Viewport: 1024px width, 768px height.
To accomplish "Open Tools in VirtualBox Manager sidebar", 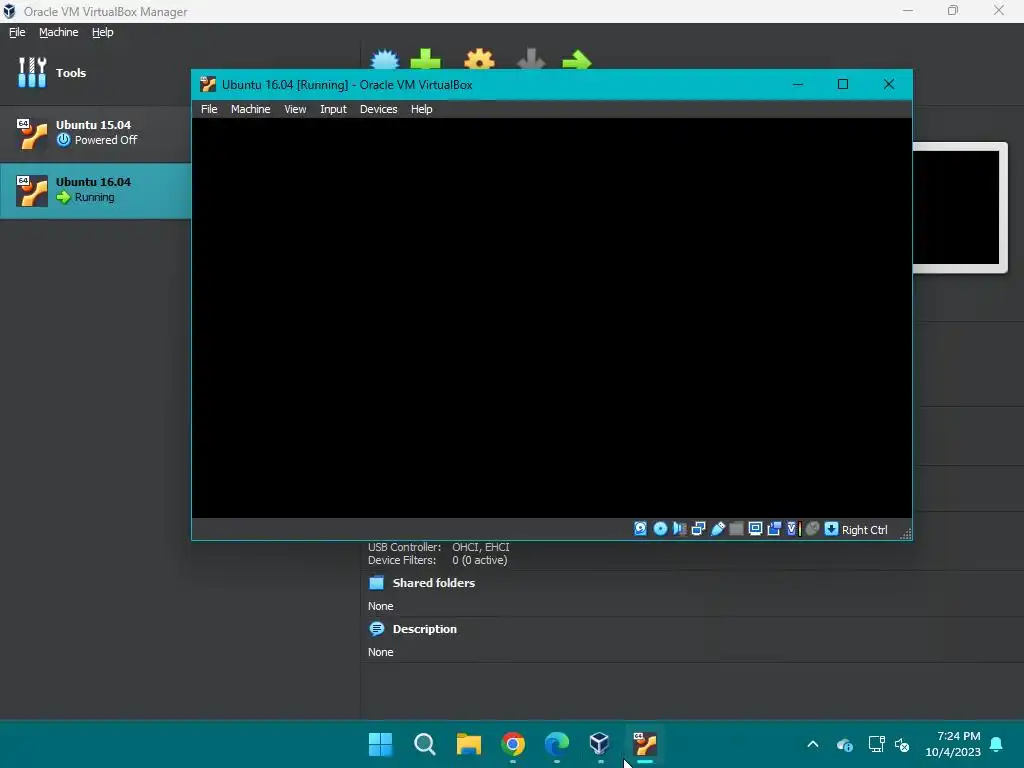I will (x=95, y=72).
